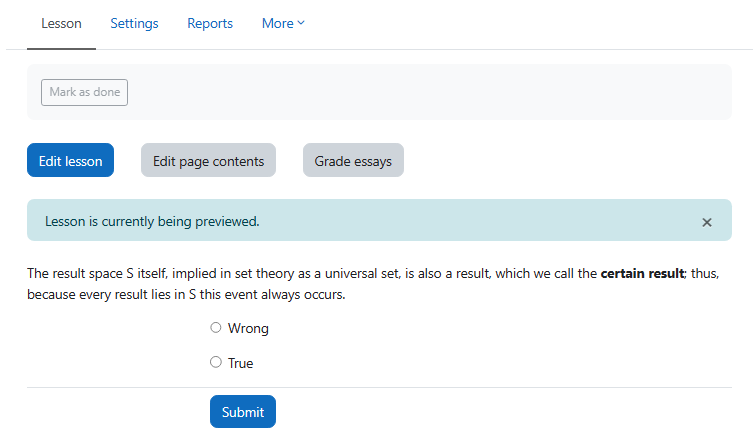The image size is (756, 444).
Task: Click the 'True' answer label text
Action: (241, 363)
